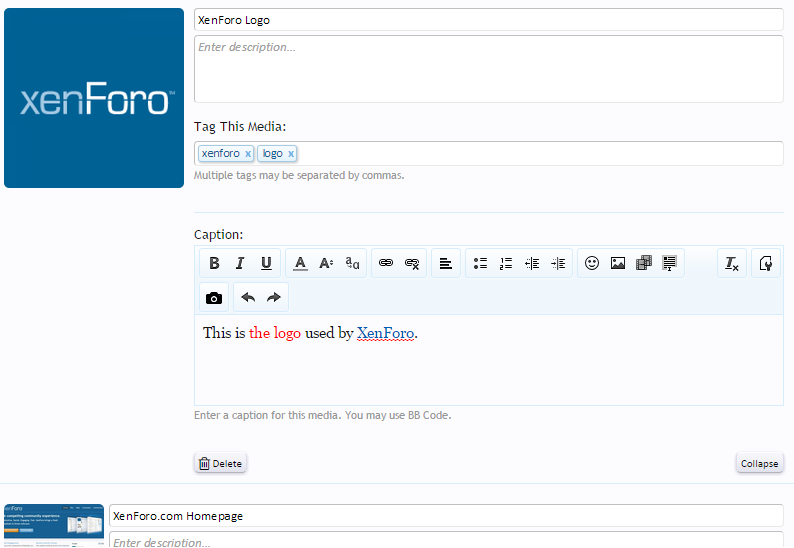794x548 pixels.
Task: Open the text alignment dropdown
Action: tap(446, 264)
